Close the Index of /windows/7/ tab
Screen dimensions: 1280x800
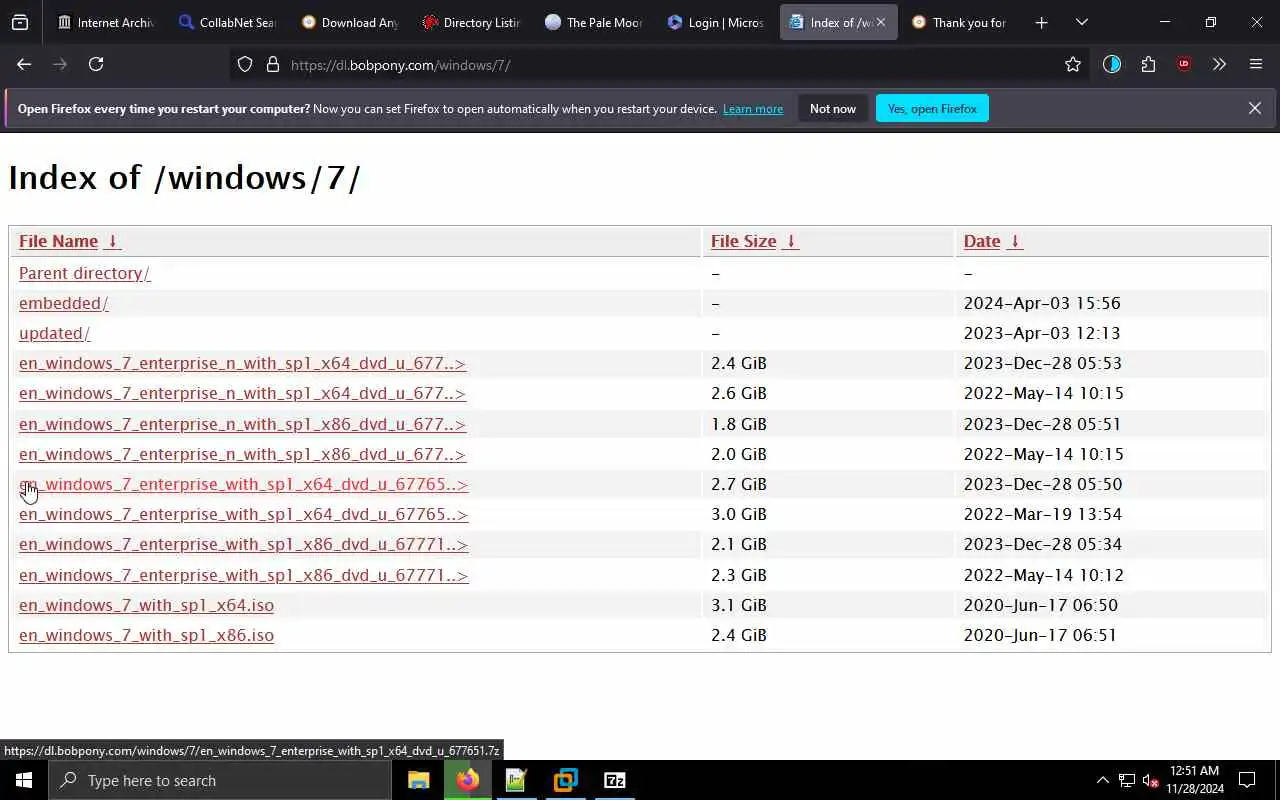point(880,22)
